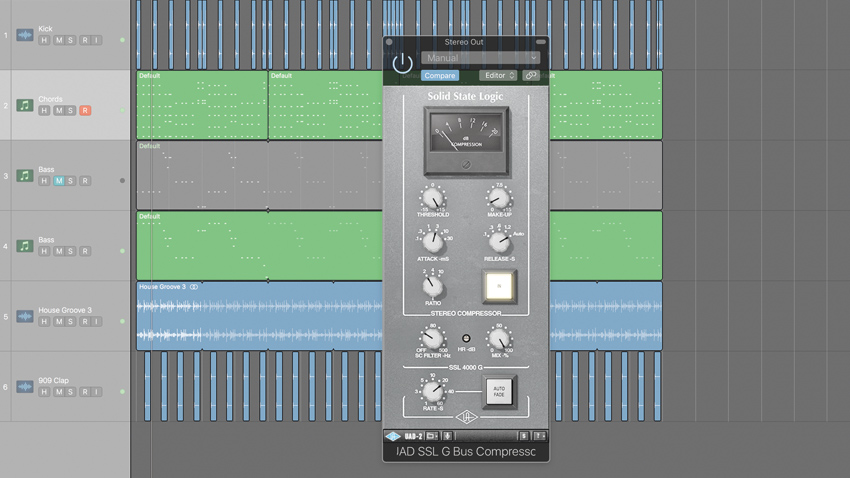Click the 909 Clap track waveform icon

(x=25, y=386)
